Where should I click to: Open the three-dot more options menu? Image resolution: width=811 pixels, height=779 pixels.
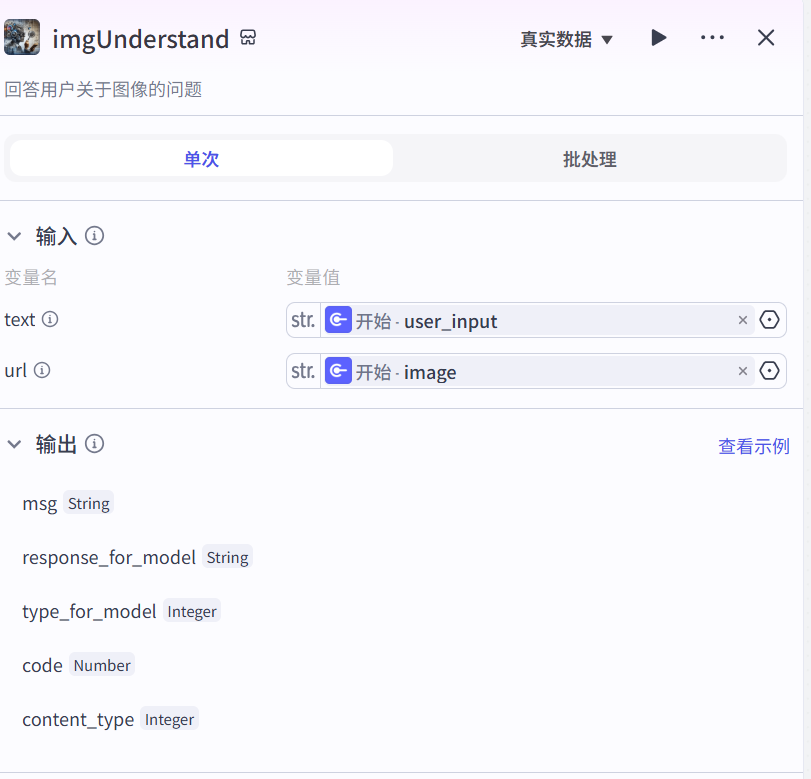pyautogui.click(x=712, y=38)
